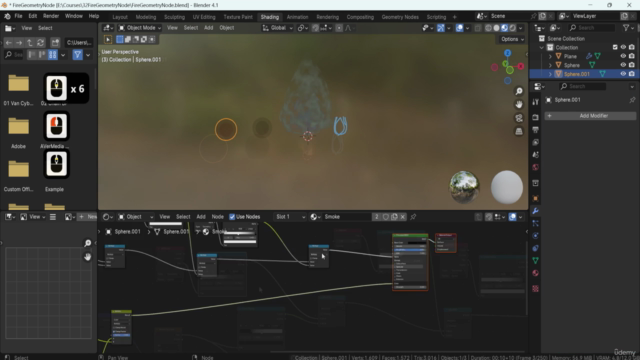
Task: Open the shader editor Node menu
Action: 218,217
